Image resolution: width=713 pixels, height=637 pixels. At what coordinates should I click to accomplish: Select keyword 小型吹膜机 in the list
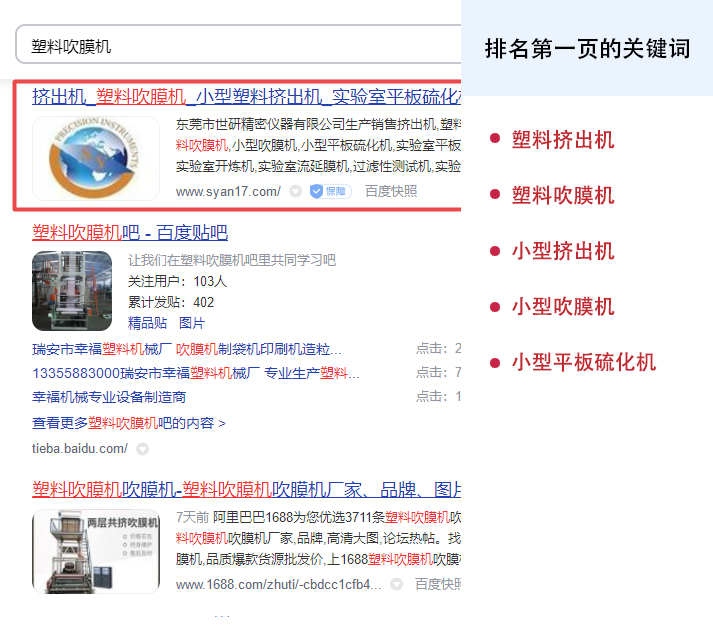562,306
